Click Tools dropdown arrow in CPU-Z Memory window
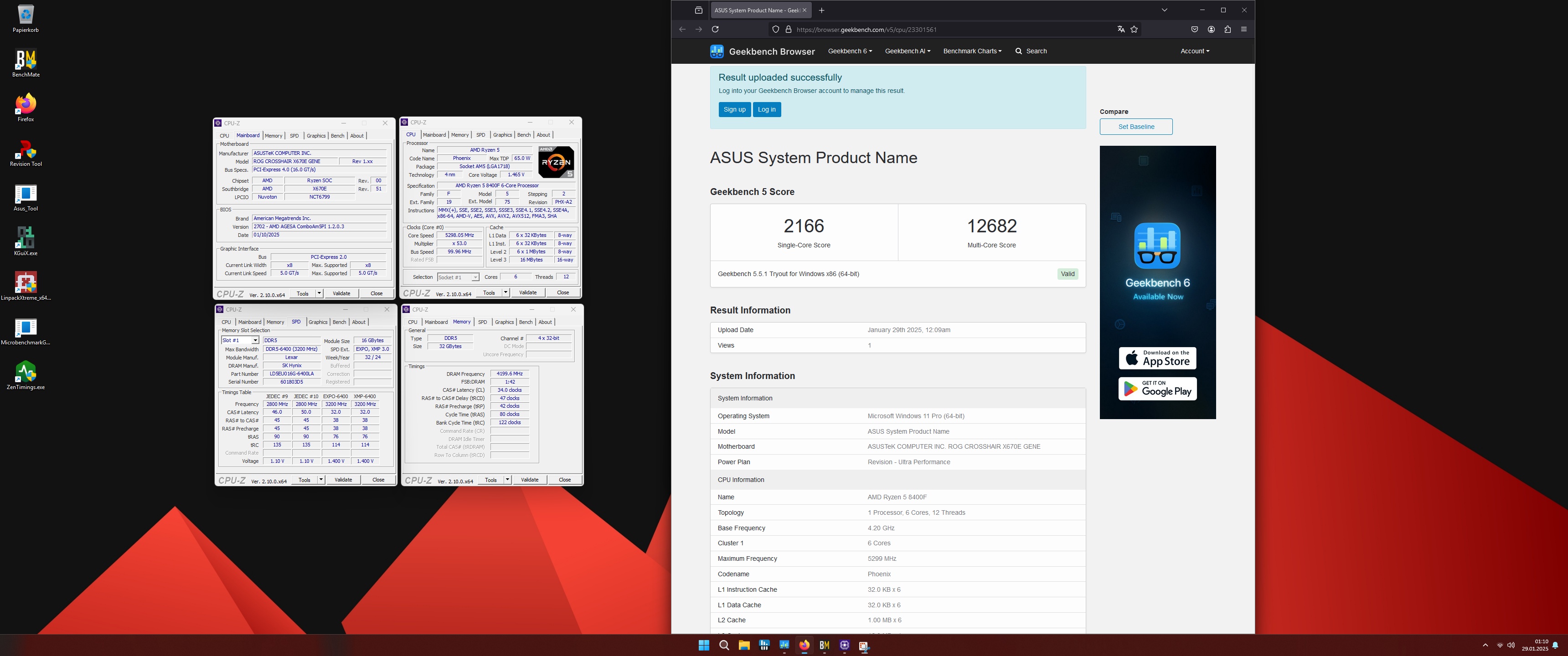The image size is (1568, 656). click(x=507, y=480)
